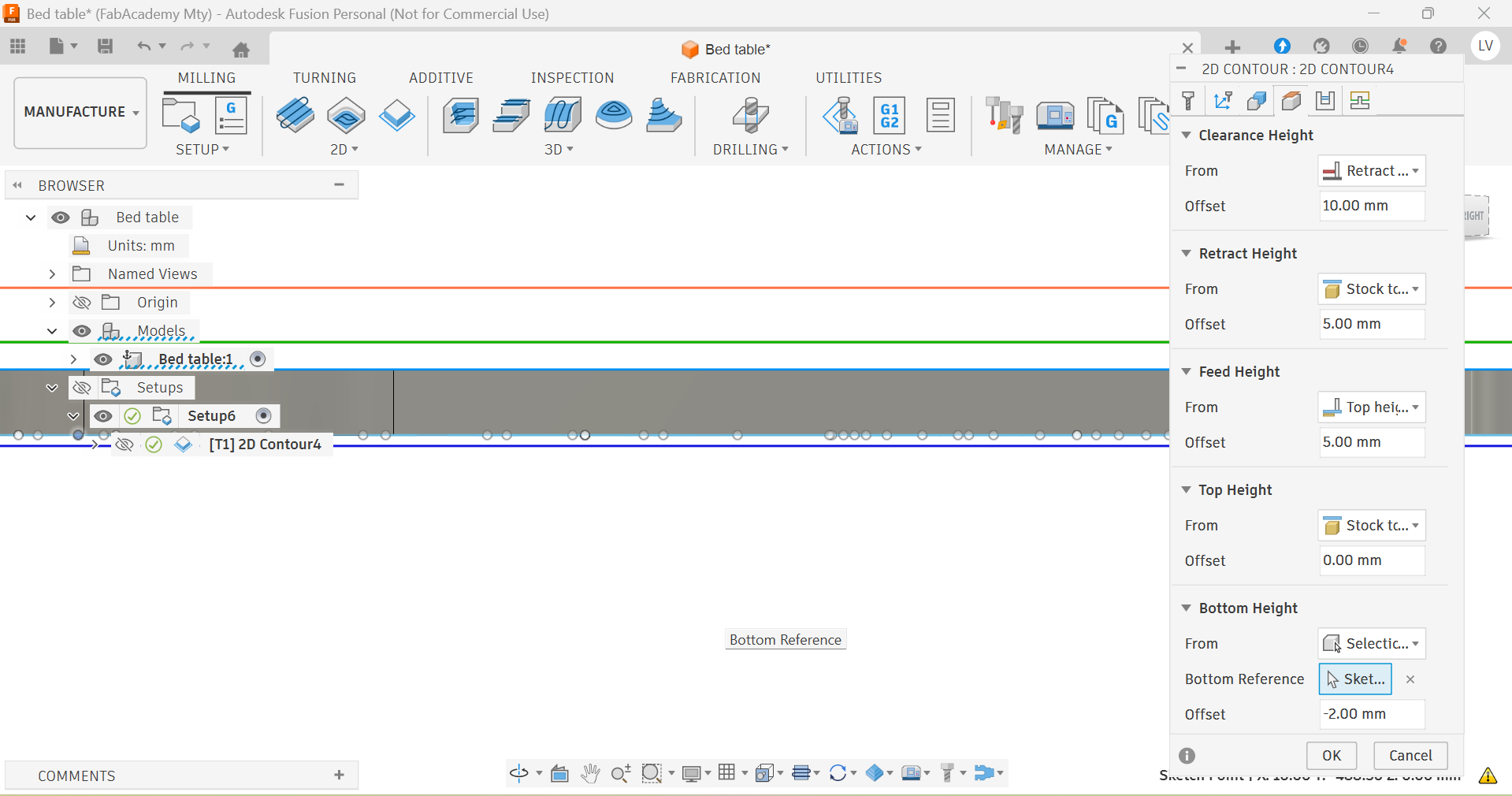Screen dimensions: 1512x796
Task: Switch to the UTILITIES tab
Action: 849,78
